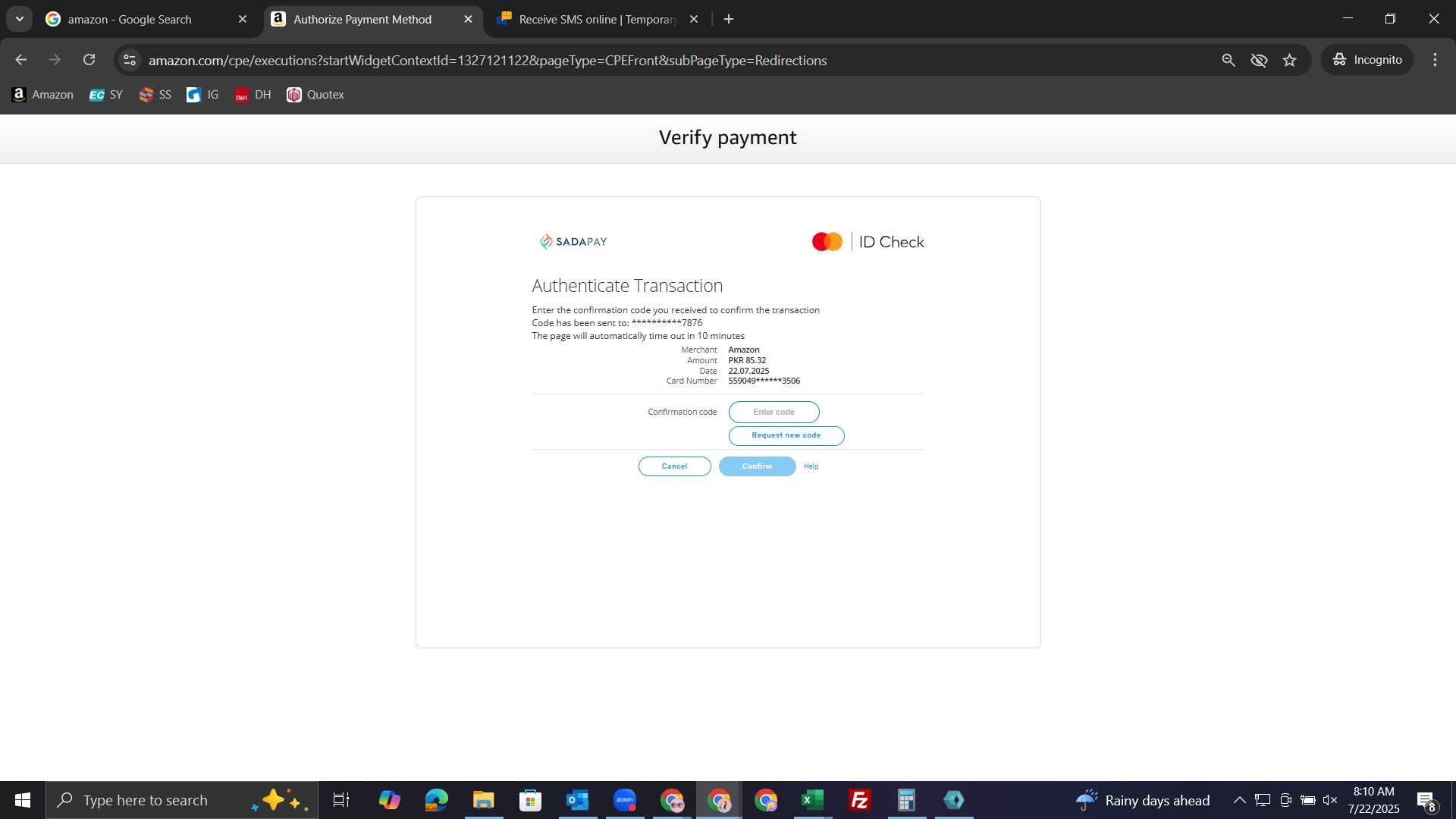
Task: Open a new browser tab
Action: click(x=729, y=19)
